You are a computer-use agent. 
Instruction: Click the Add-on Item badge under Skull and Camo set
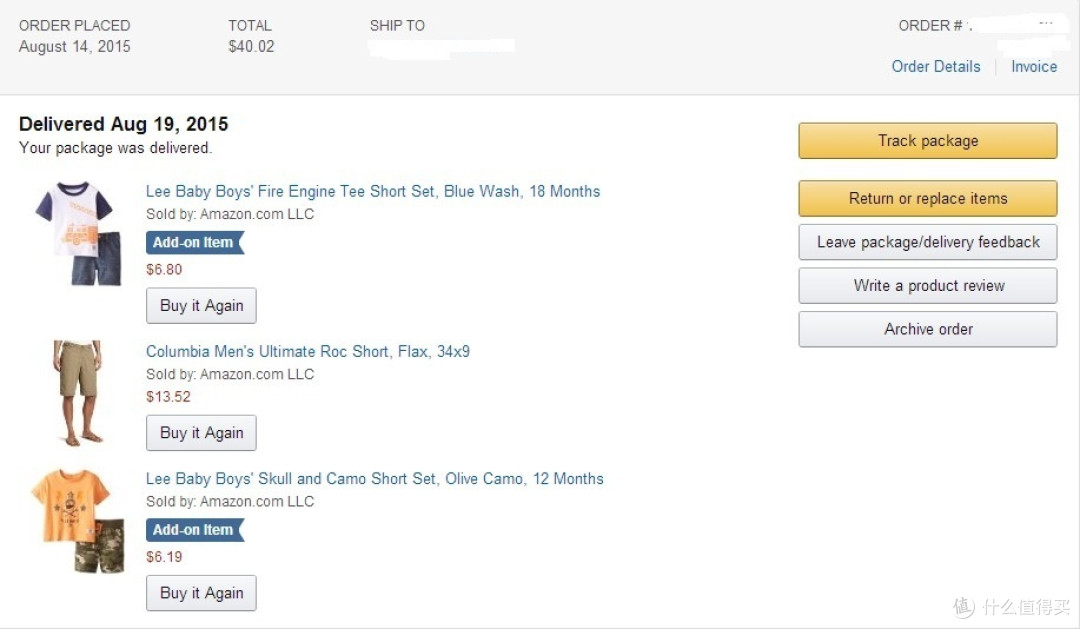(x=195, y=530)
